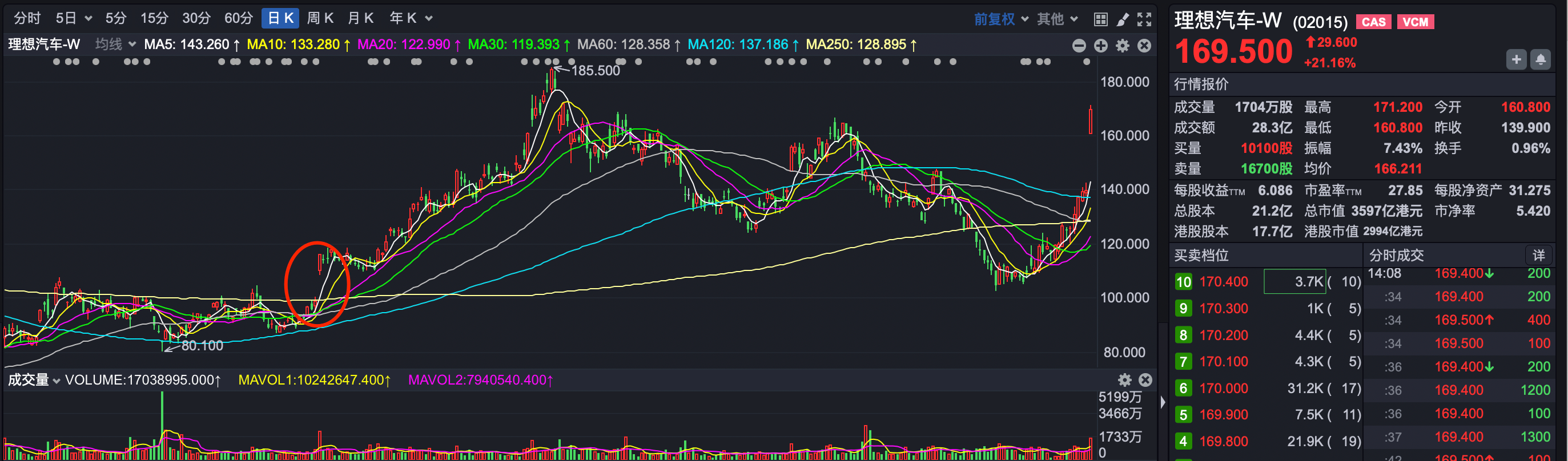Click the VCM badge
1568x461 pixels.
(1415, 22)
